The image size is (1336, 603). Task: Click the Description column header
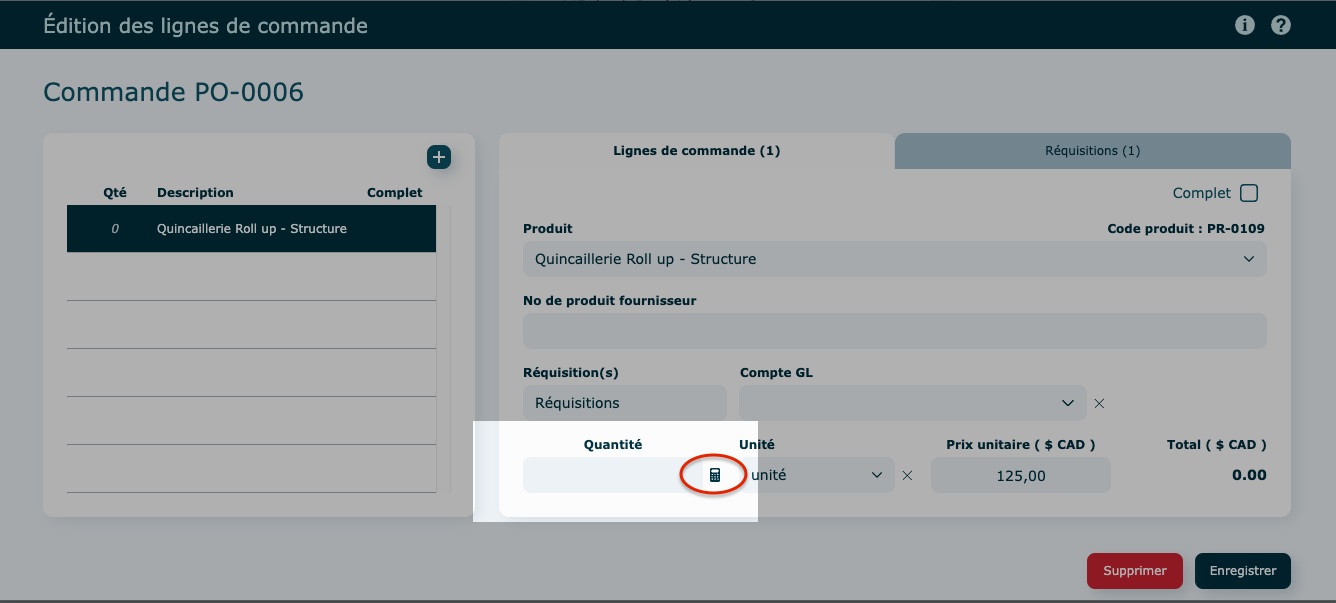point(195,193)
